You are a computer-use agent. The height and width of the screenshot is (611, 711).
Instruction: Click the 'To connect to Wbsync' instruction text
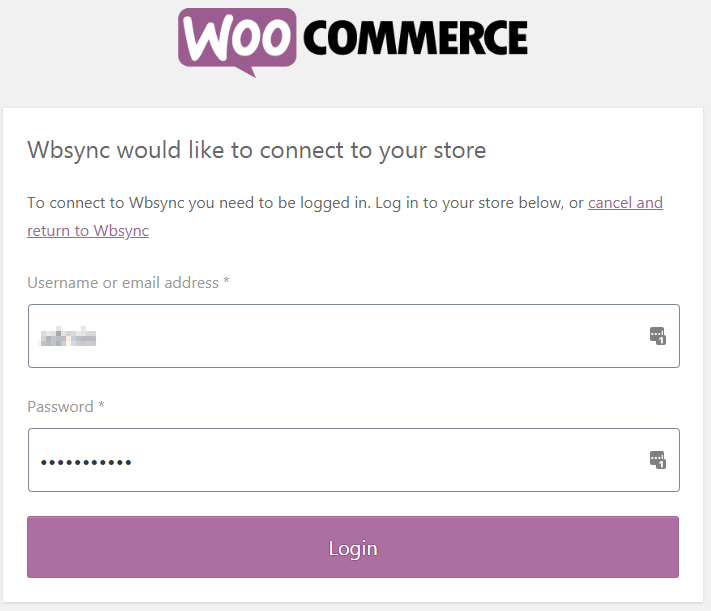point(200,203)
